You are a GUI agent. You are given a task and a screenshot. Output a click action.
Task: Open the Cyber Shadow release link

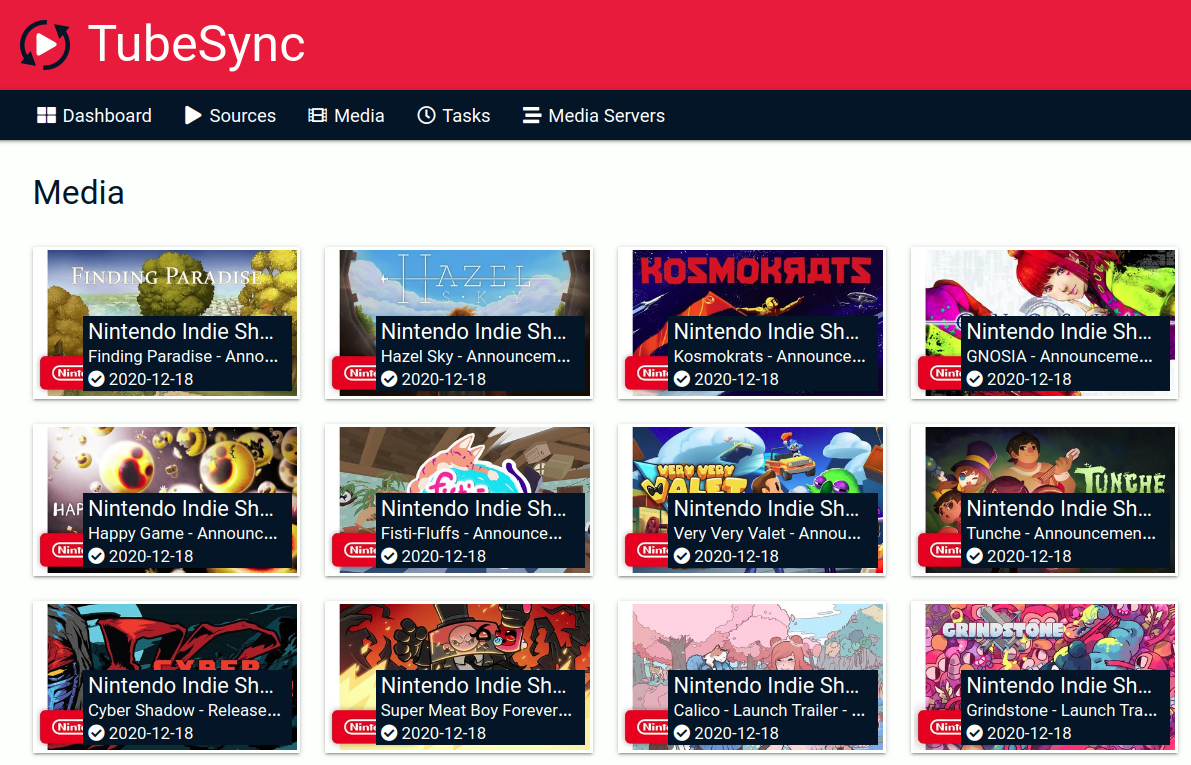pyautogui.click(x=185, y=710)
